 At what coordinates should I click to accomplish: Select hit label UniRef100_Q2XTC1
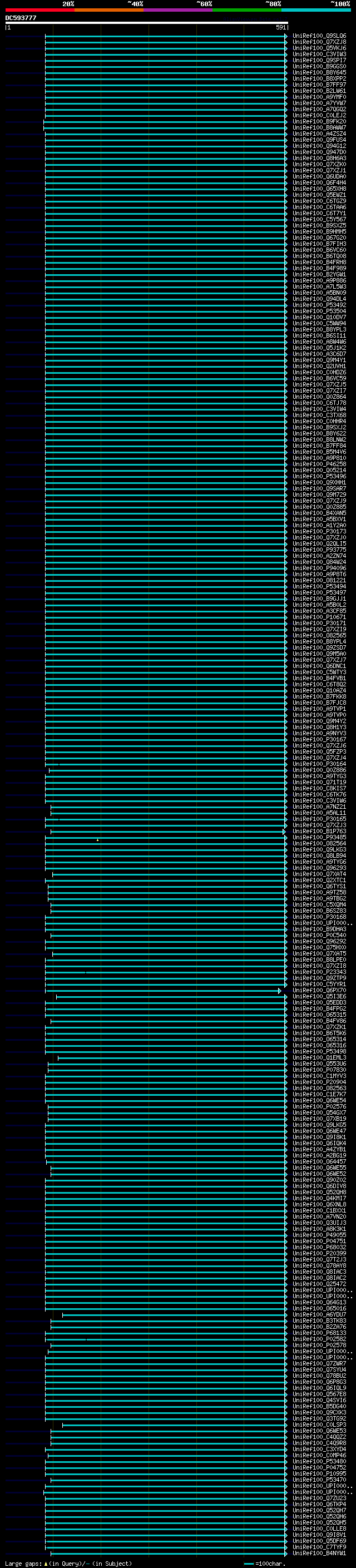coord(319,880)
